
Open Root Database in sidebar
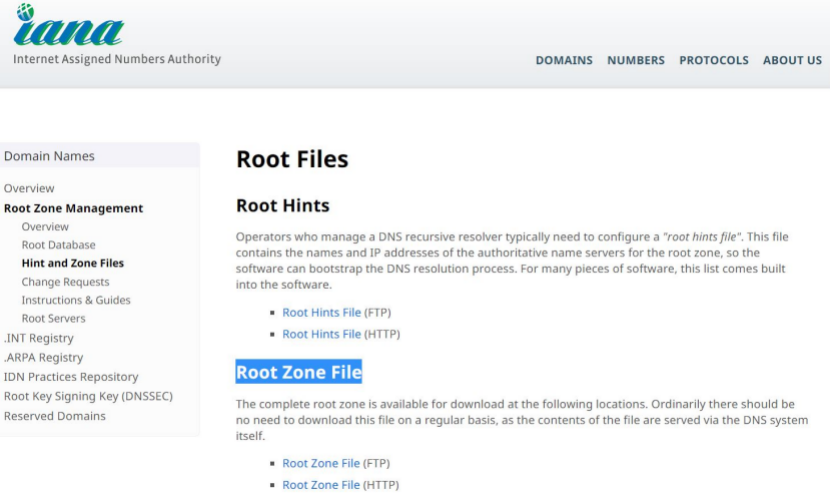pos(58,245)
